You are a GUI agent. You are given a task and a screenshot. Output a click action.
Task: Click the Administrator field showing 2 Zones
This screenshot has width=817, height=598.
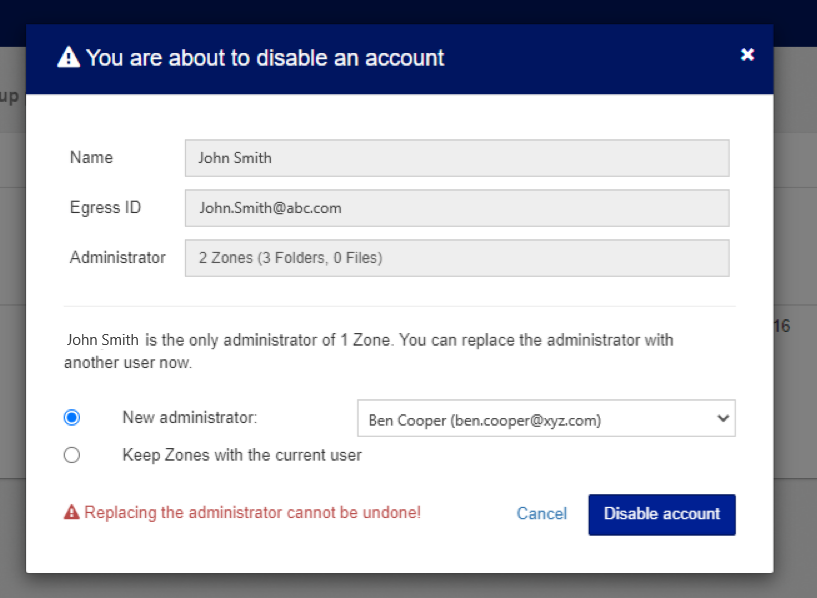[456, 258]
